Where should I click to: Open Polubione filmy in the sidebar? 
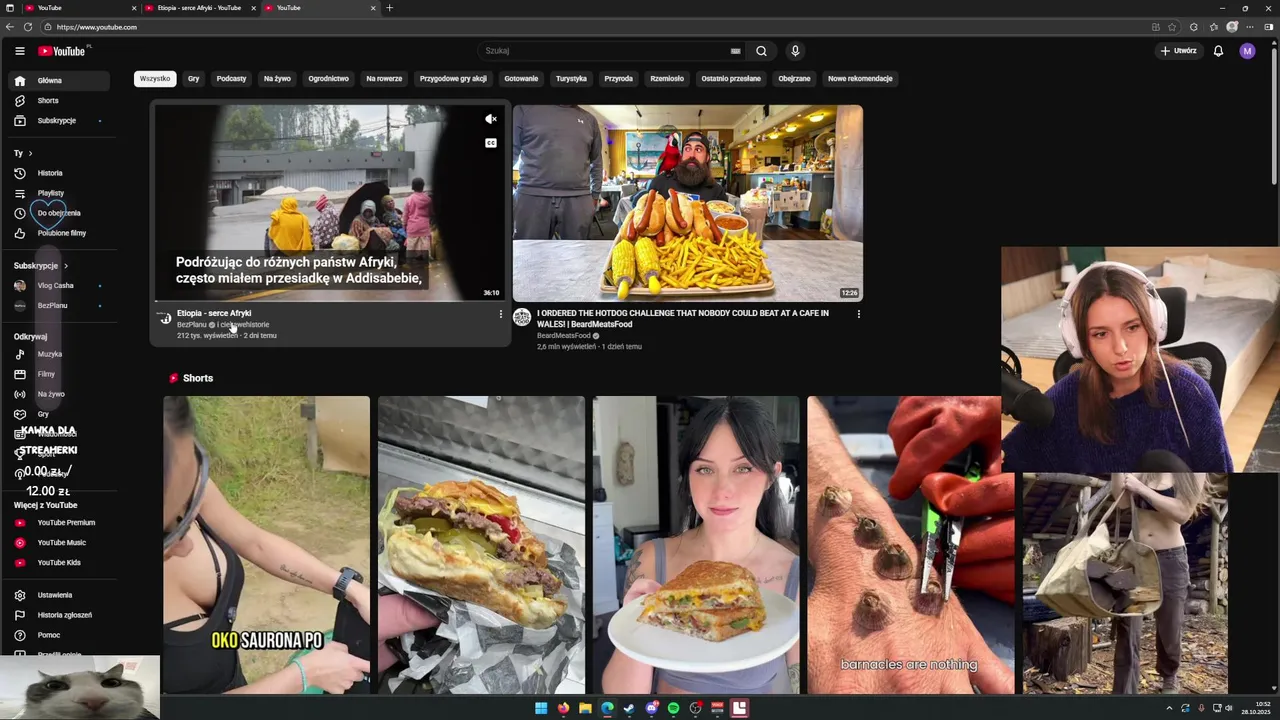60,233
